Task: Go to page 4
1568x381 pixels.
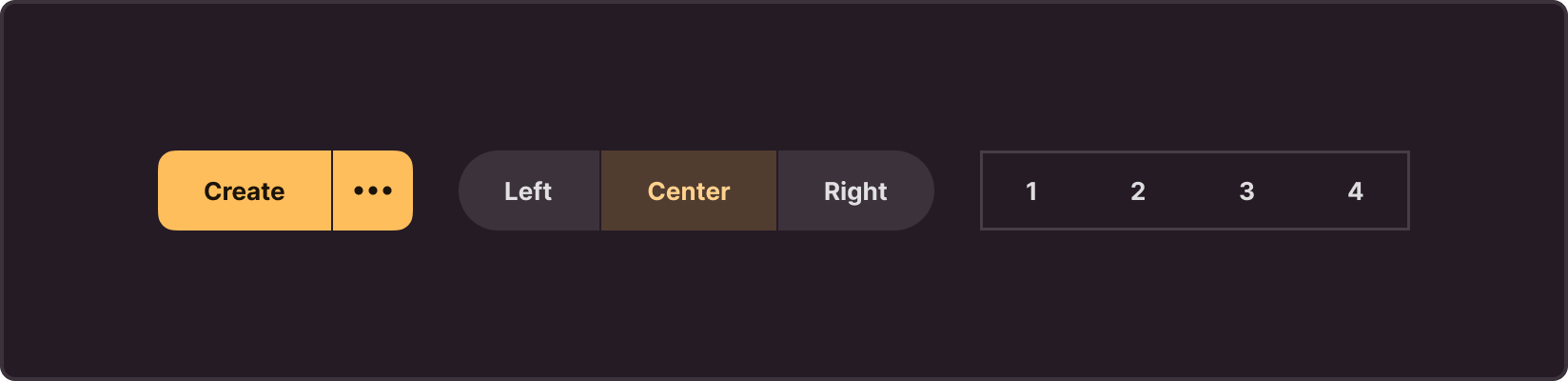Action: (x=1356, y=190)
